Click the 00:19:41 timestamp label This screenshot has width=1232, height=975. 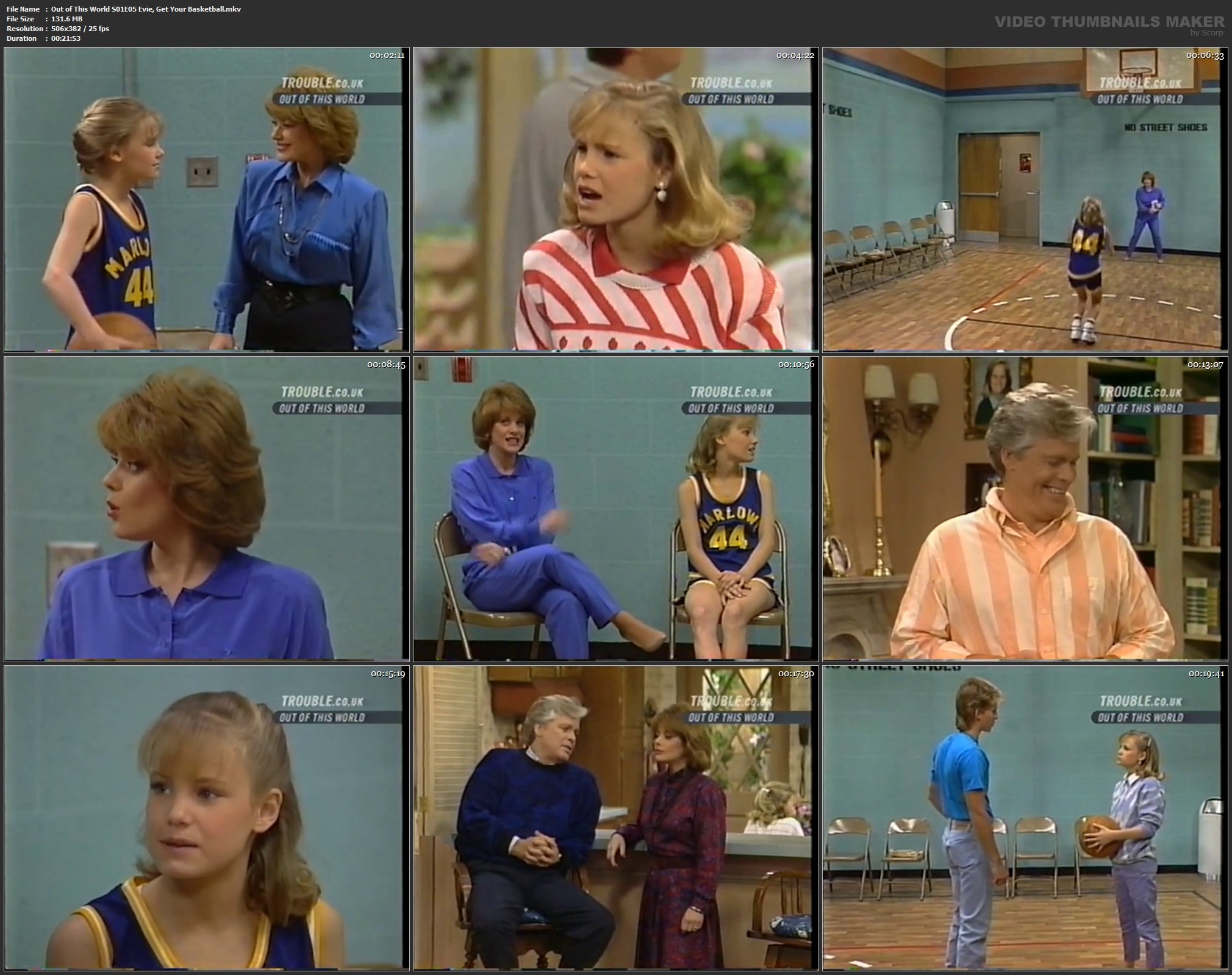[1205, 674]
